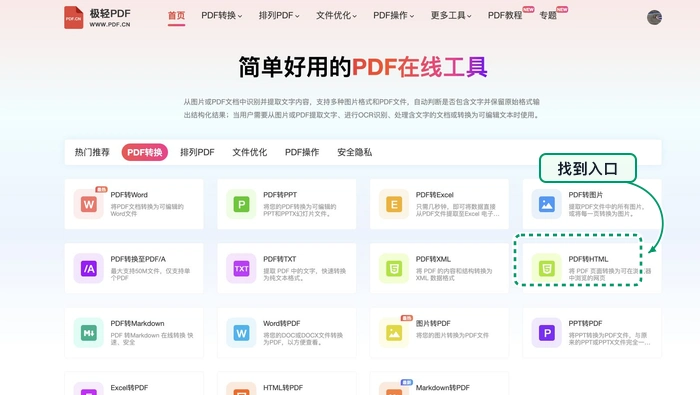Open 专题 in navigation bar
This screenshot has width=700, height=395.
[x=548, y=15]
